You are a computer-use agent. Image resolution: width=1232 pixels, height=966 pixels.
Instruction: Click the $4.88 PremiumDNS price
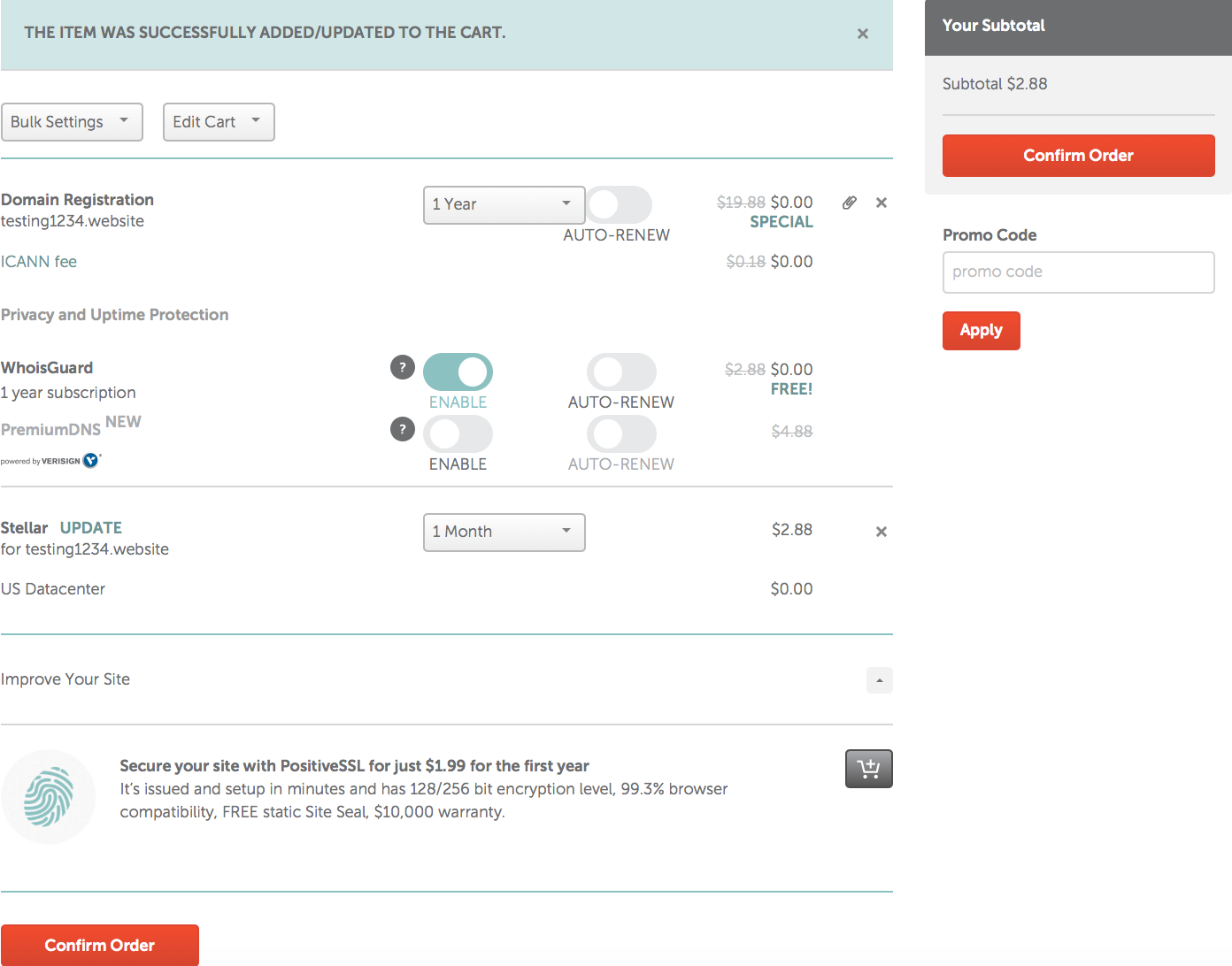(792, 432)
